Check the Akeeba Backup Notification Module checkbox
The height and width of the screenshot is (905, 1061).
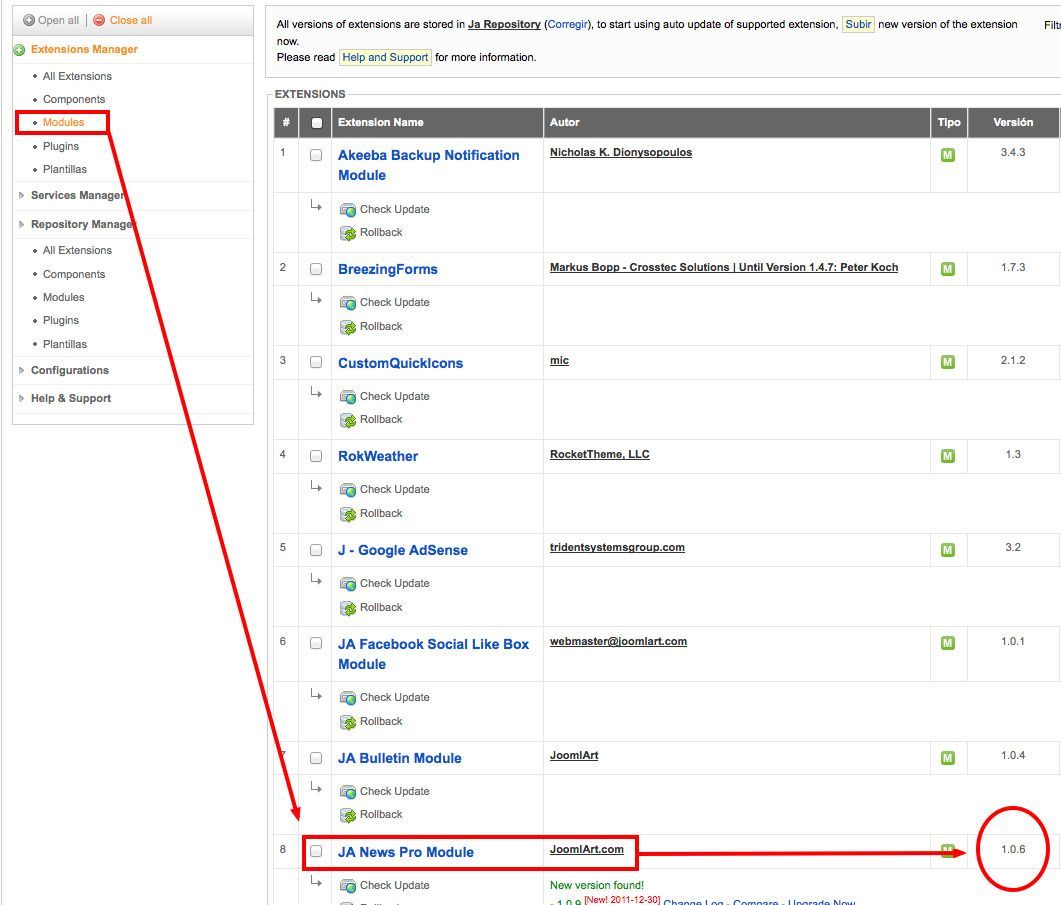click(x=316, y=155)
